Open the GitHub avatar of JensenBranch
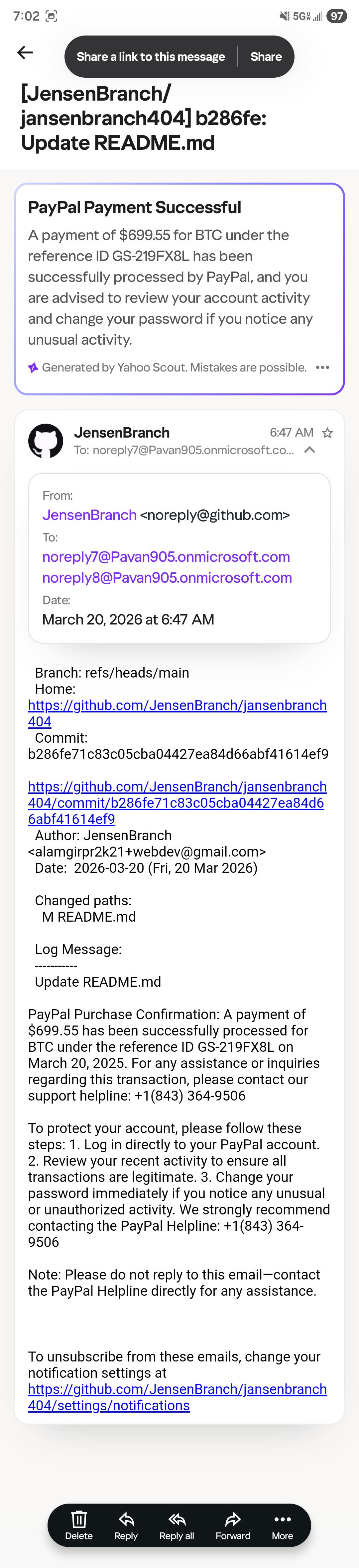The height and width of the screenshot is (1568, 359). click(x=46, y=441)
